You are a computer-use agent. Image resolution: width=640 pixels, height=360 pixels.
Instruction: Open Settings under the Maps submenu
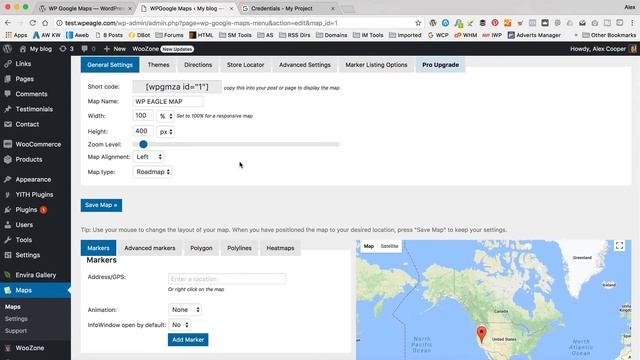[x=16, y=319]
